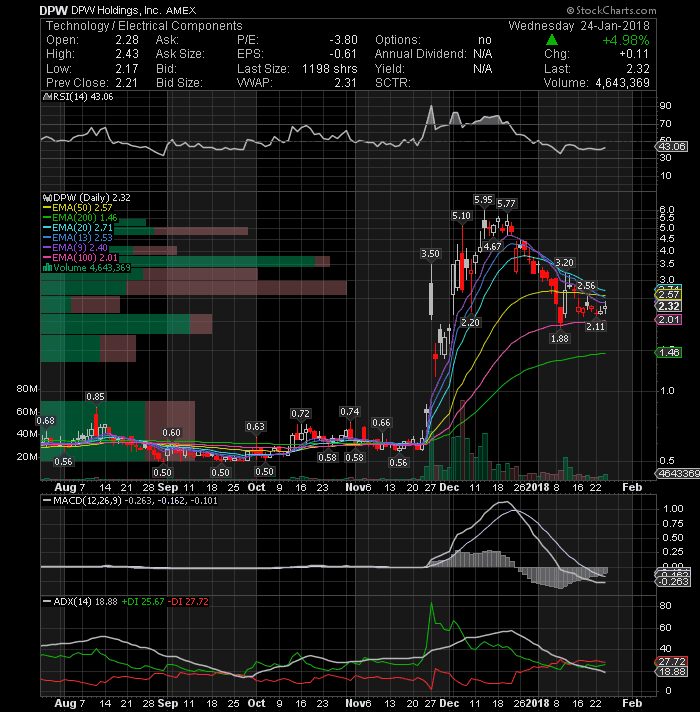Click the 2.20 low price label
The height and width of the screenshot is (712, 700).
point(470,322)
